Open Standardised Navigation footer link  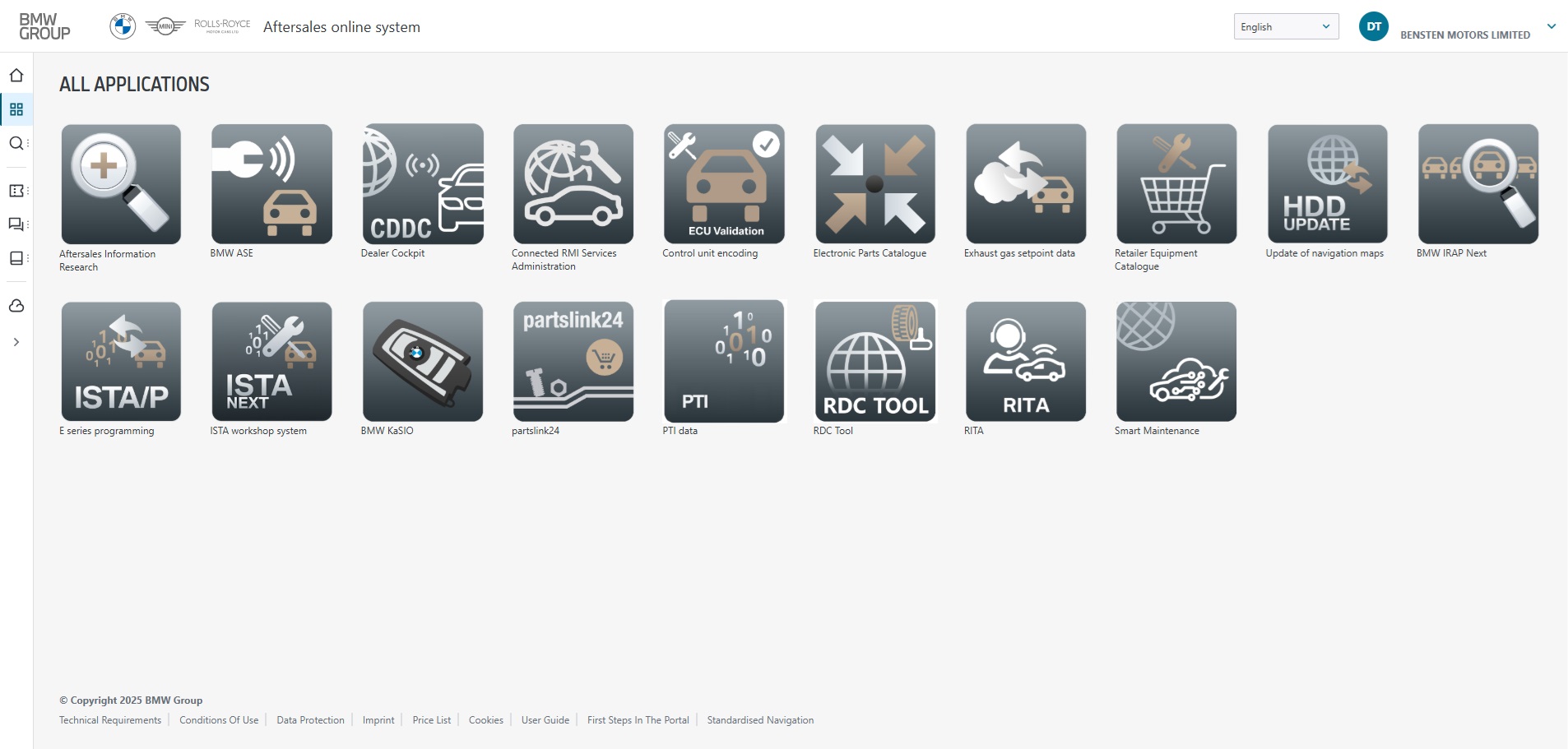(760, 720)
